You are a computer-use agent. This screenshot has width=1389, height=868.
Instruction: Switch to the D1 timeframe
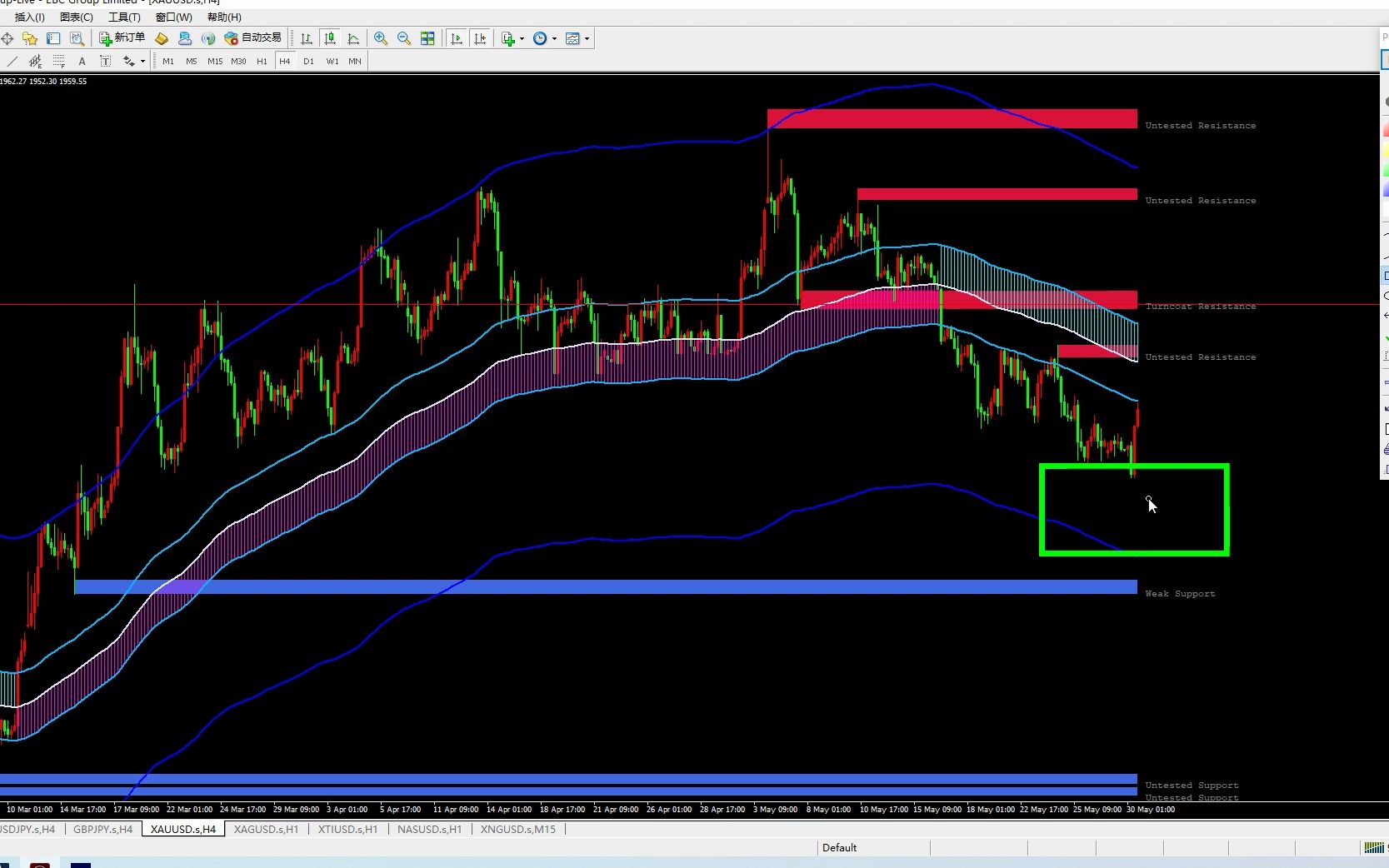click(x=308, y=61)
